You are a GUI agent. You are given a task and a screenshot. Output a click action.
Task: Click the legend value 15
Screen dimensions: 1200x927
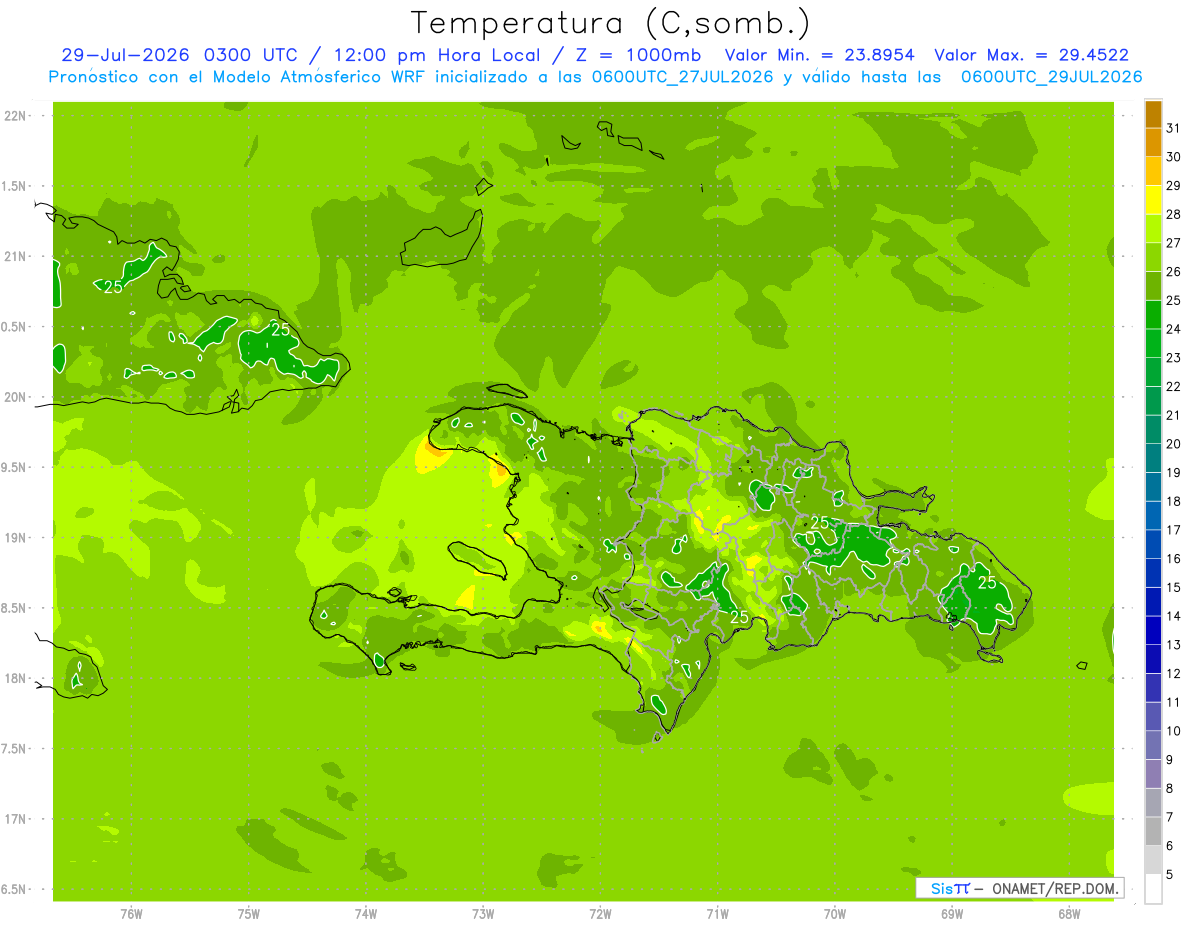(x=1174, y=587)
